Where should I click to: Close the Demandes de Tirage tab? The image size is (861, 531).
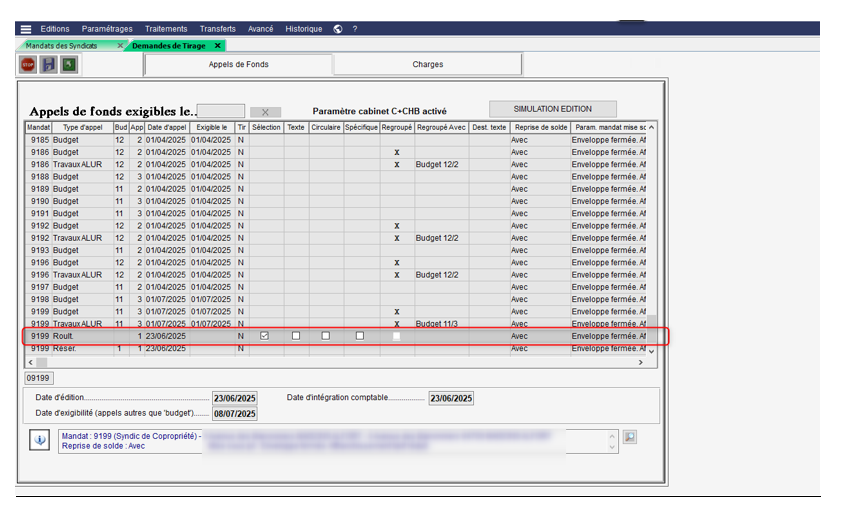pyautogui.click(x=218, y=46)
